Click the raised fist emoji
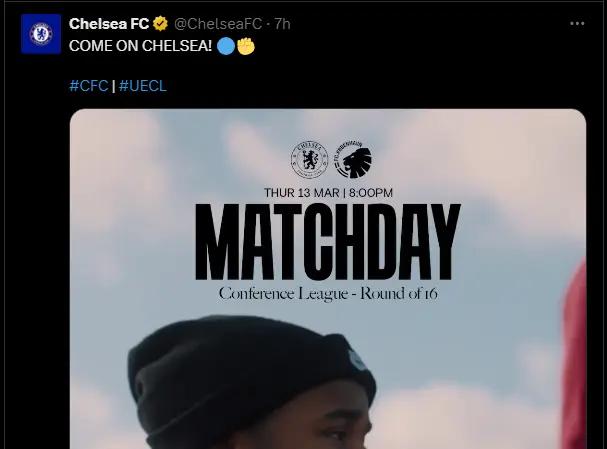Viewport: 607px width, 449px height. click(x=246, y=46)
